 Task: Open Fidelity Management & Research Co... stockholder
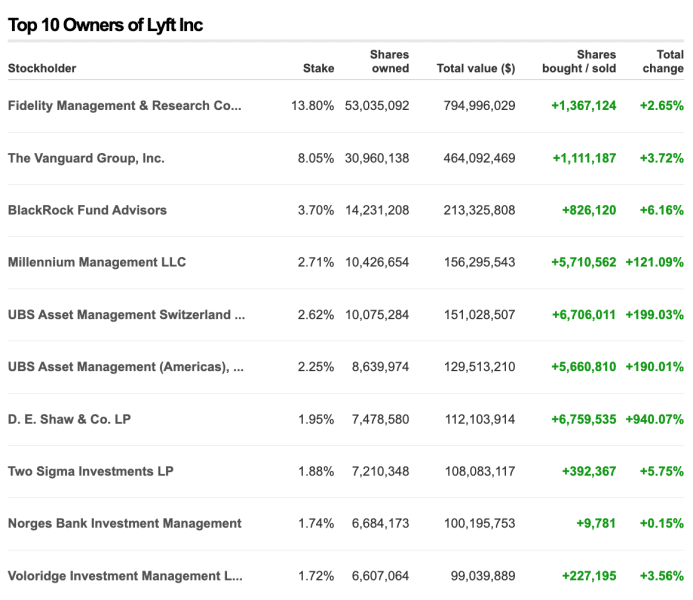pyautogui.click(x=125, y=106)
